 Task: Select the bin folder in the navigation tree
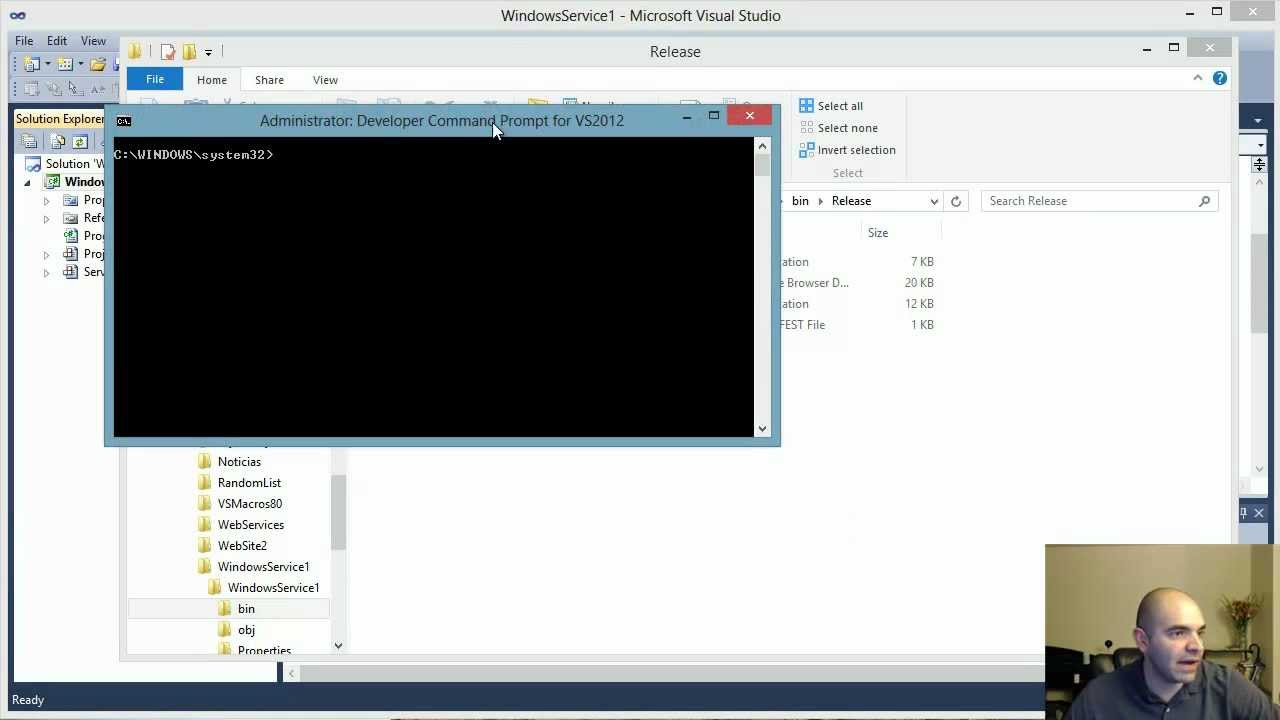[x=229, y=609]
